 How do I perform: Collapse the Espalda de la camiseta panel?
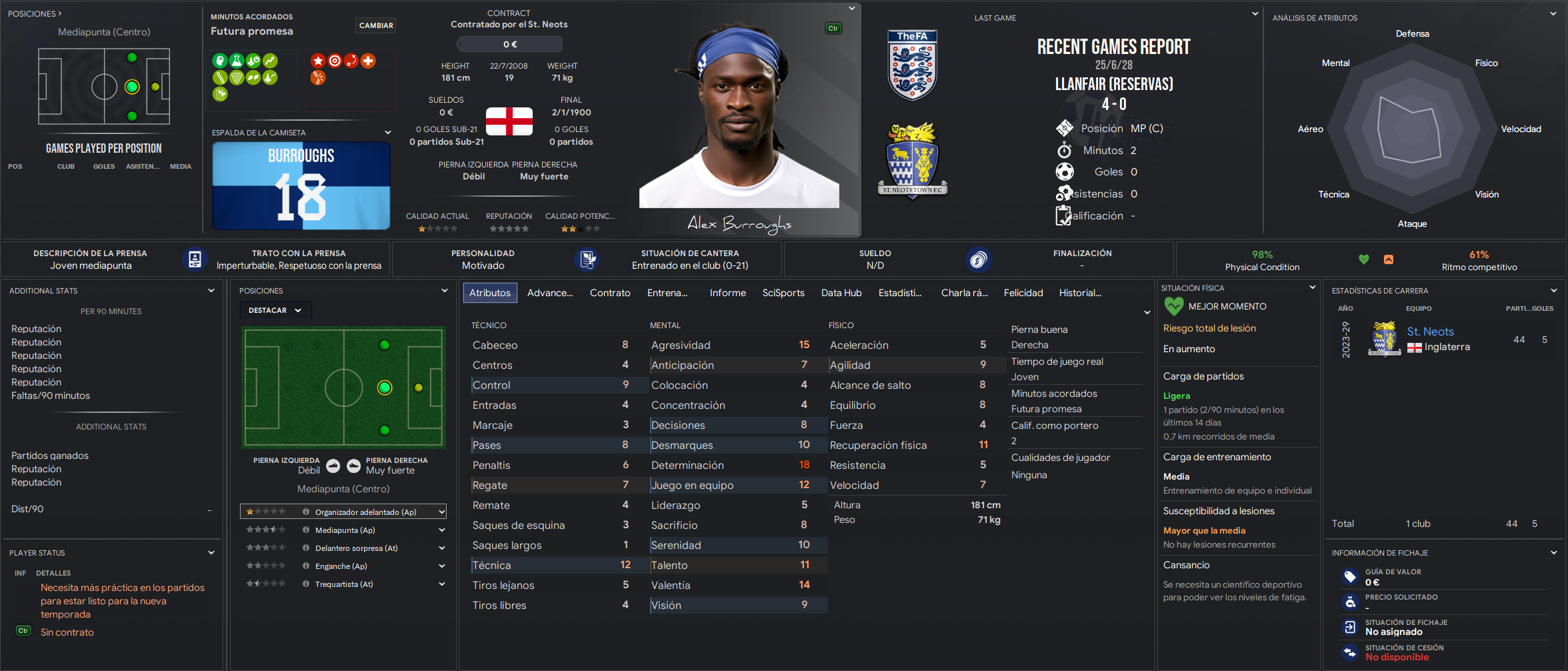(x=387, y=132)
